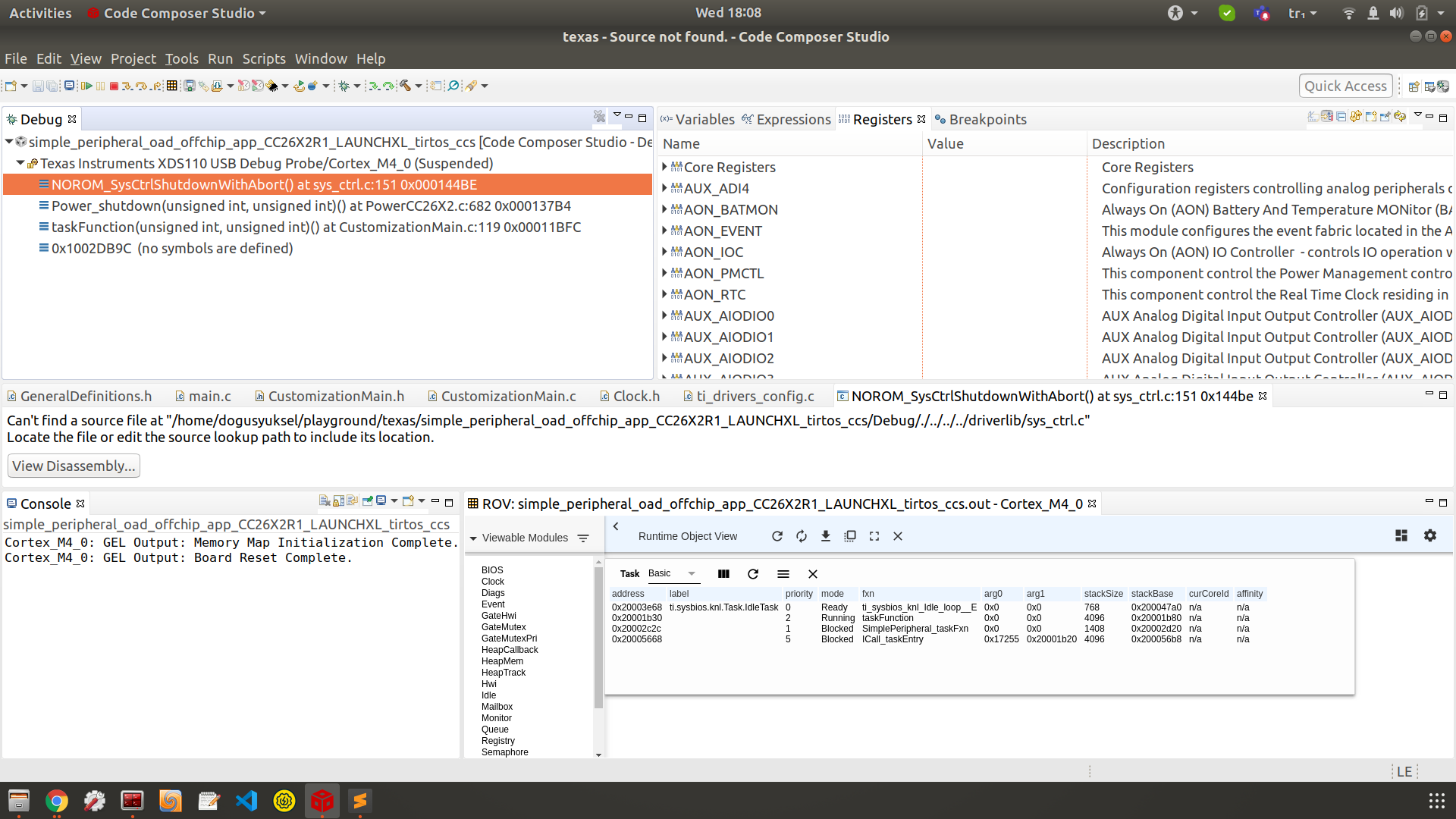Enter ROV fullscreen mode
This screenshot has width=1456, height=819.
point(874,536)
